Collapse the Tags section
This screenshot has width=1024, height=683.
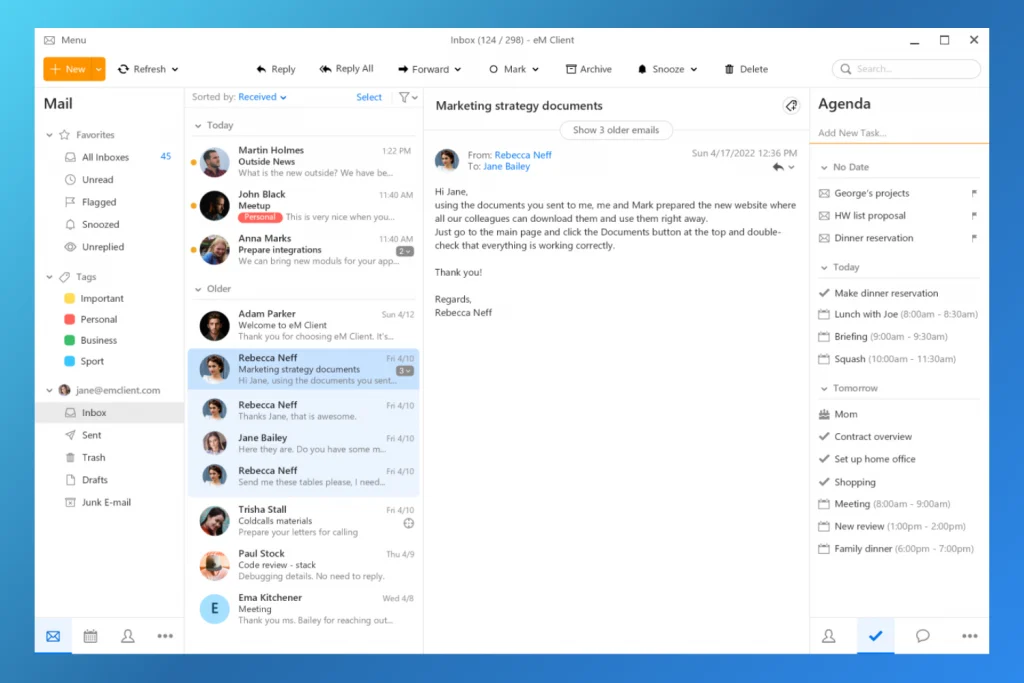[x=50, y=277]
